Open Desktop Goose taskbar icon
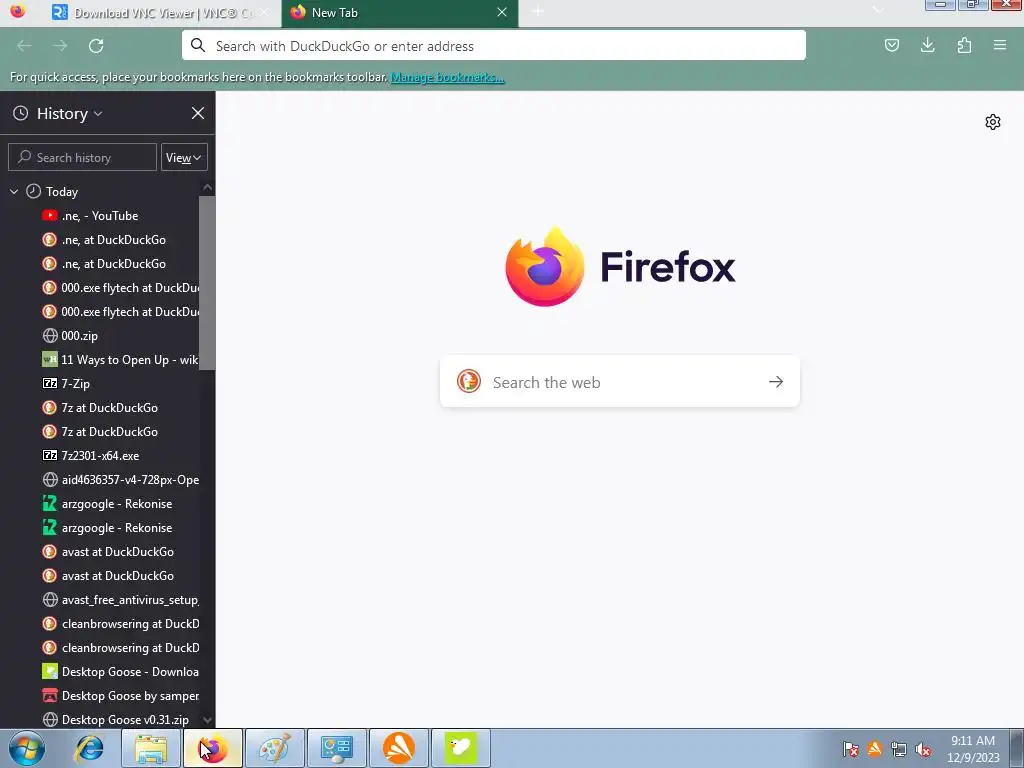Screen dimensions: 1024x768 (461, 748)
